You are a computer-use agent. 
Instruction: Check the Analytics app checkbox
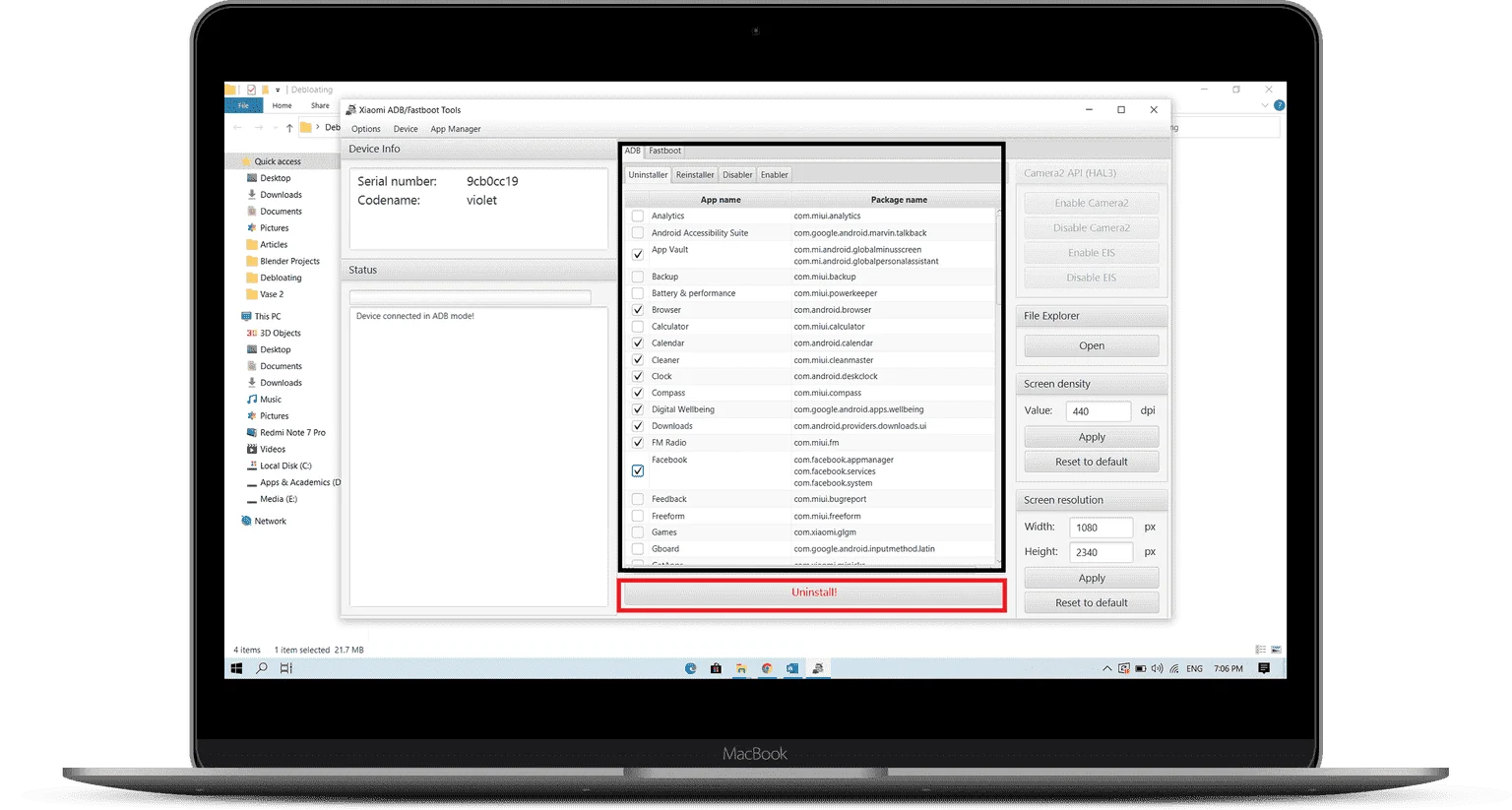pos(638,217)
